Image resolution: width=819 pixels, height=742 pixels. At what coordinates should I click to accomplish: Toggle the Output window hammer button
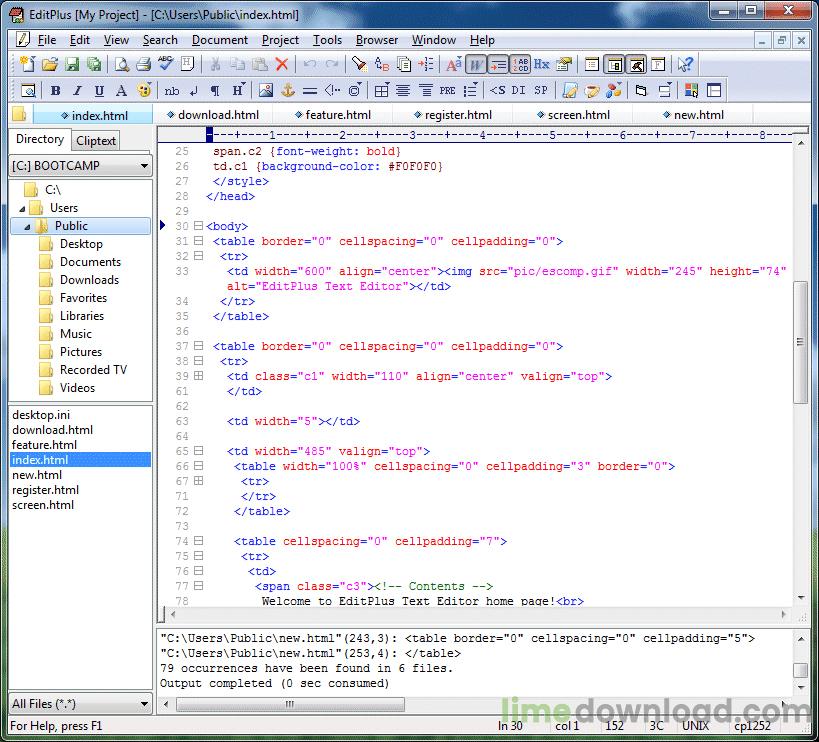pos(636,65)
